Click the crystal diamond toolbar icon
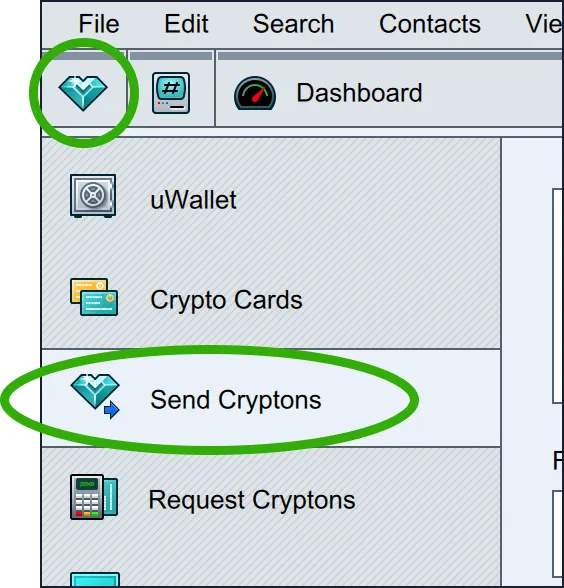This screenshot has width=564, height=588. 83,93
